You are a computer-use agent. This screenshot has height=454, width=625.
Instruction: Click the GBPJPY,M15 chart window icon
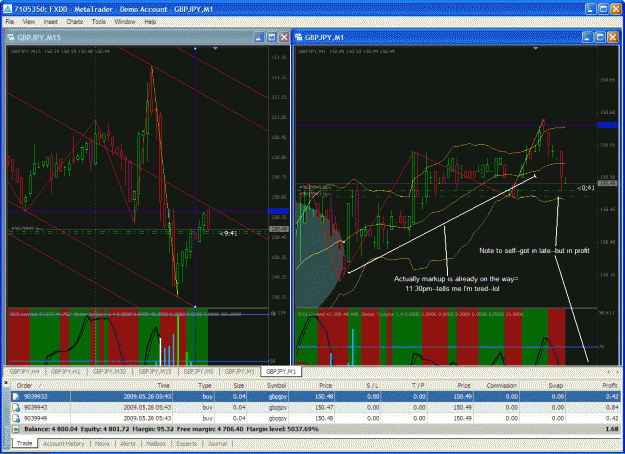pyautogui.click(x=11, y=37)
